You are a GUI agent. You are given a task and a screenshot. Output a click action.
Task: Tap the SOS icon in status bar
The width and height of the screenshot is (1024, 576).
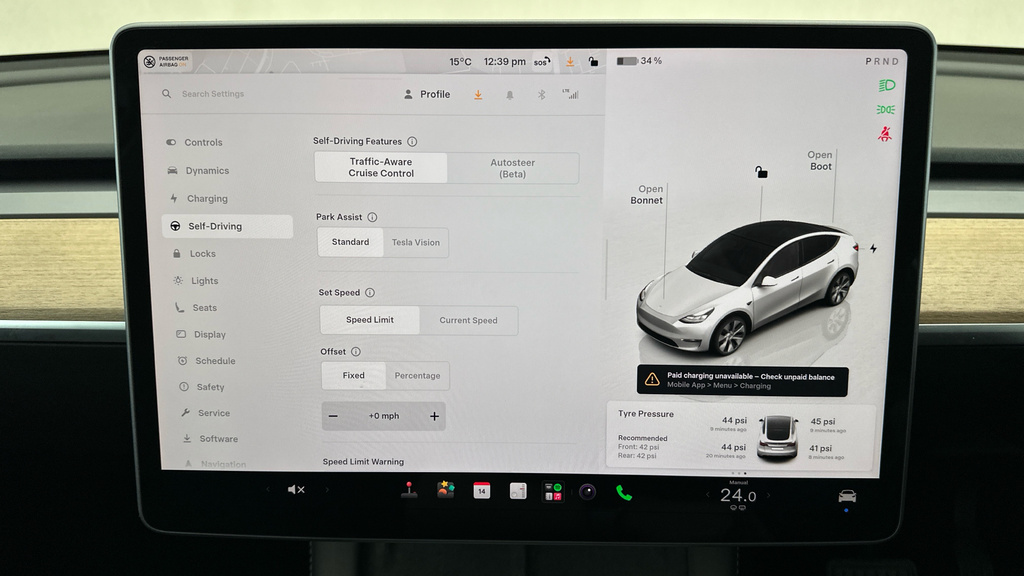click(x=542, y=62)
